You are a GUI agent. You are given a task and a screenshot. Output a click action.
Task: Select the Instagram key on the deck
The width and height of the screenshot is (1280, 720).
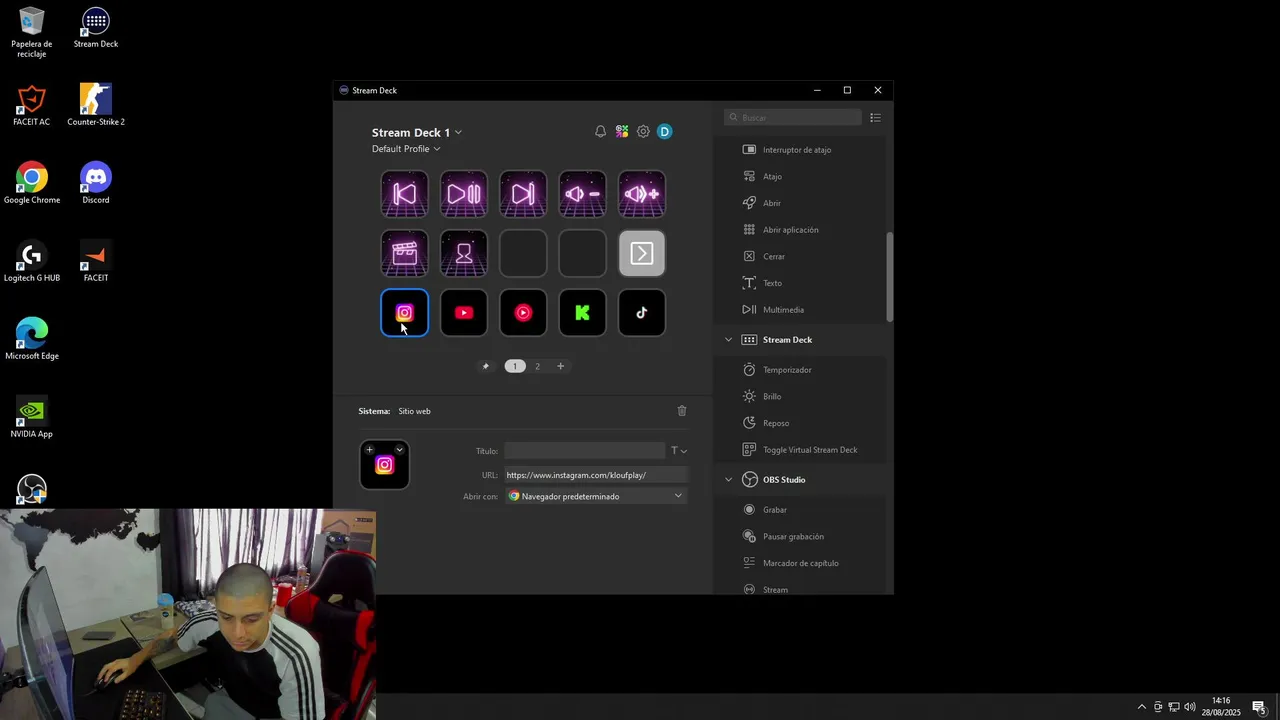coord(405,313)
